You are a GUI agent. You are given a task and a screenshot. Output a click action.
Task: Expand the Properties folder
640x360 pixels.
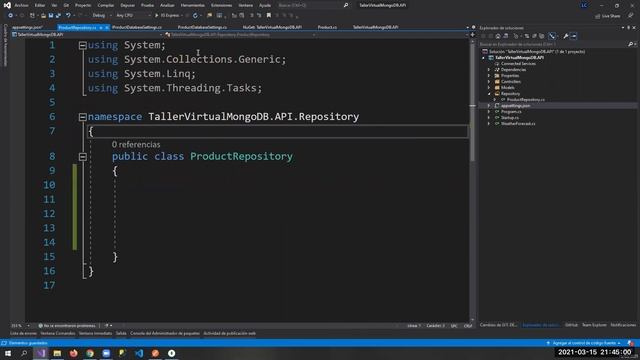pos(489,76)
